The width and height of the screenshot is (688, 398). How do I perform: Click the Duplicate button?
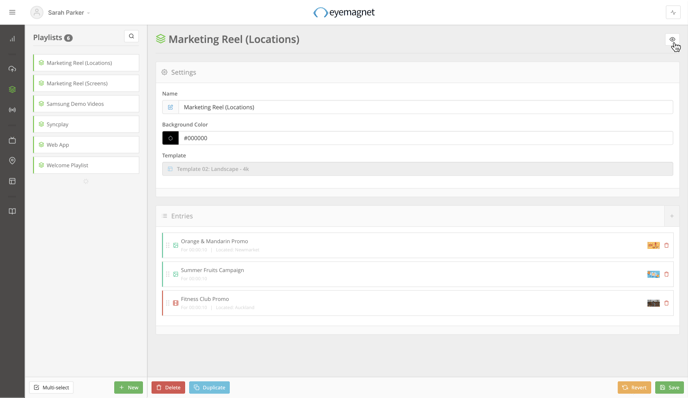209,387
